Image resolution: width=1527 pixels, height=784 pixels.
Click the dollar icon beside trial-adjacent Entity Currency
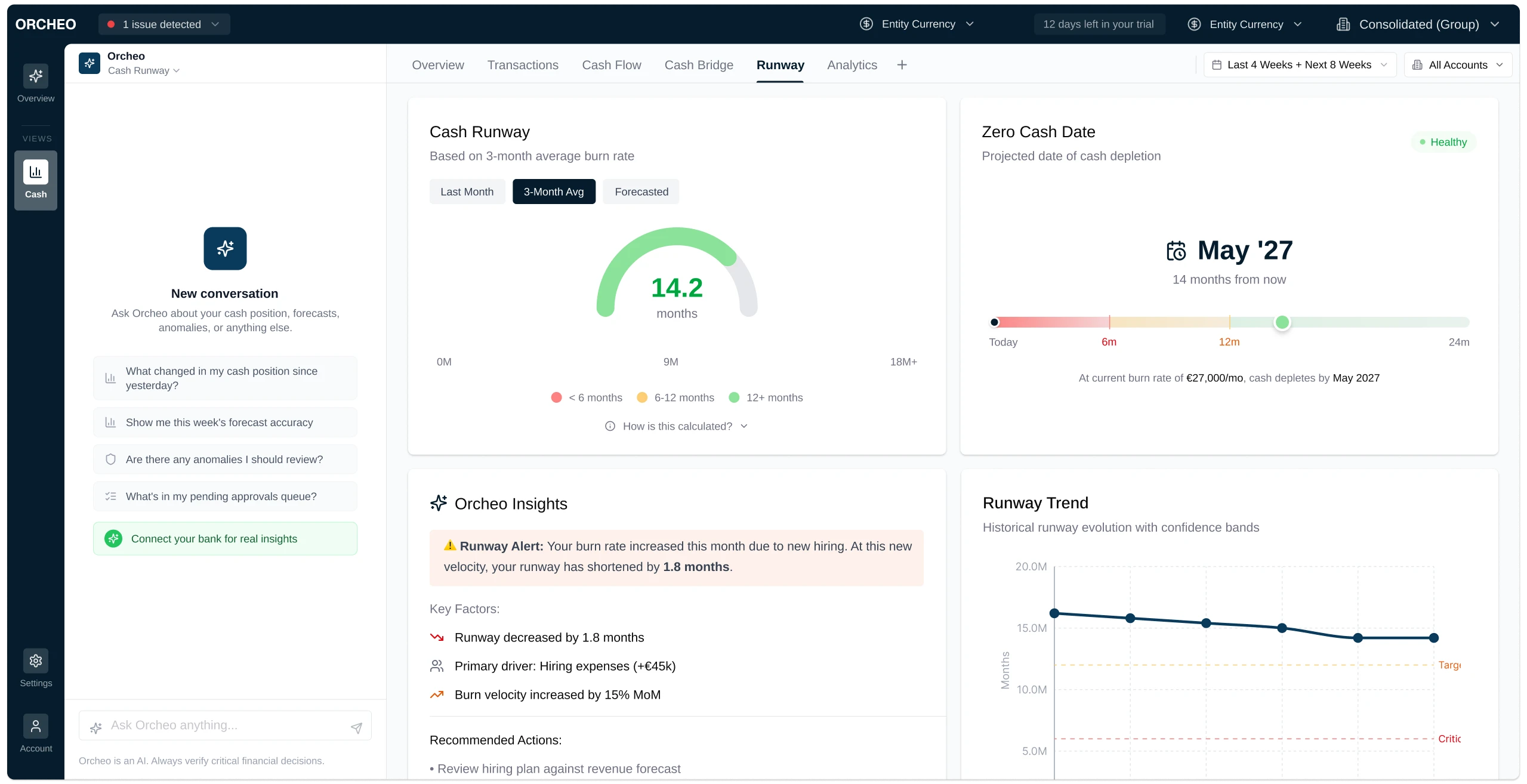[x=1194, y=24]
